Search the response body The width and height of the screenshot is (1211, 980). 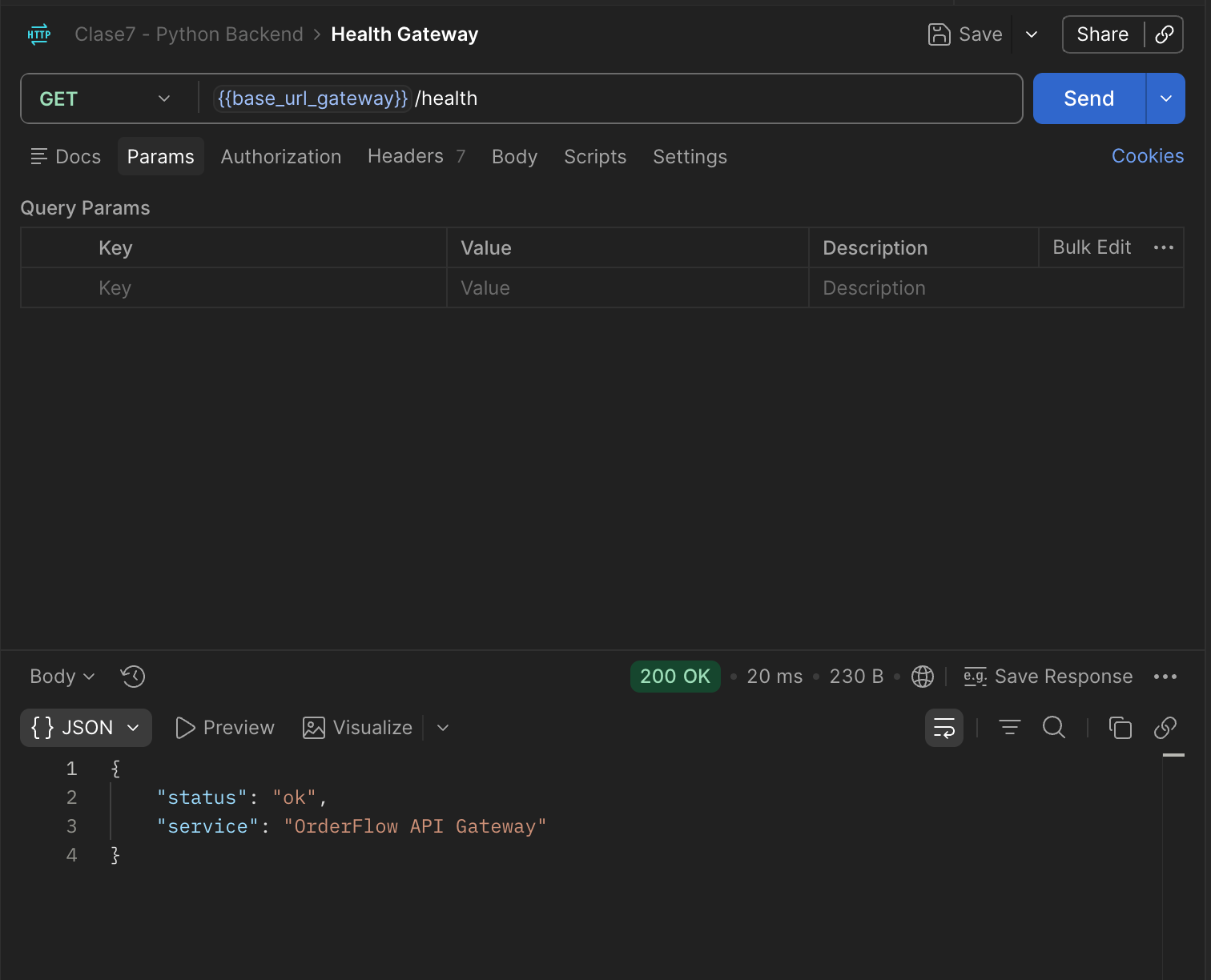tap(1054, 728)
